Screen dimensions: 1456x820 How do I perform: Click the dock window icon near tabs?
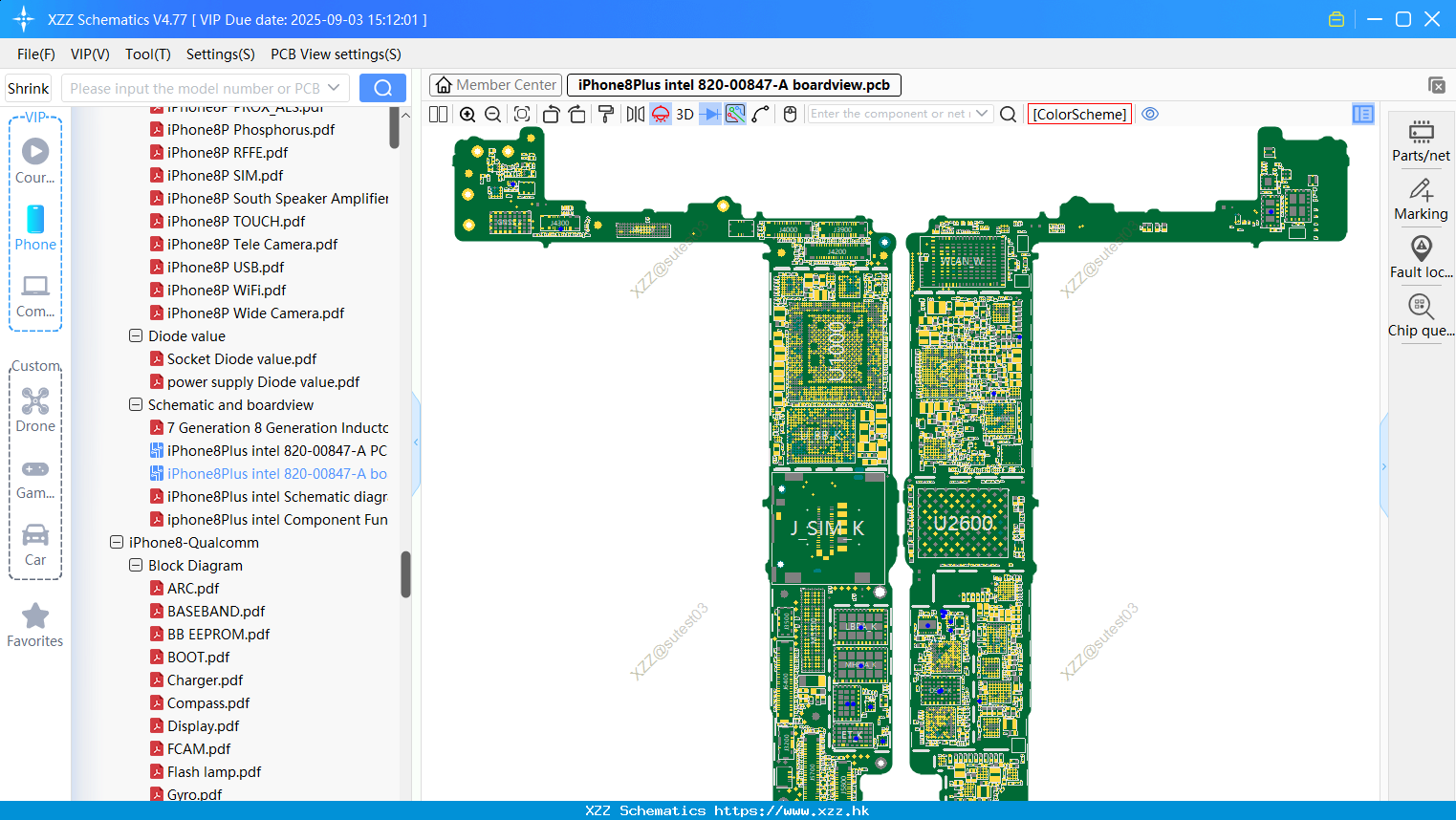coord(1437,85)
